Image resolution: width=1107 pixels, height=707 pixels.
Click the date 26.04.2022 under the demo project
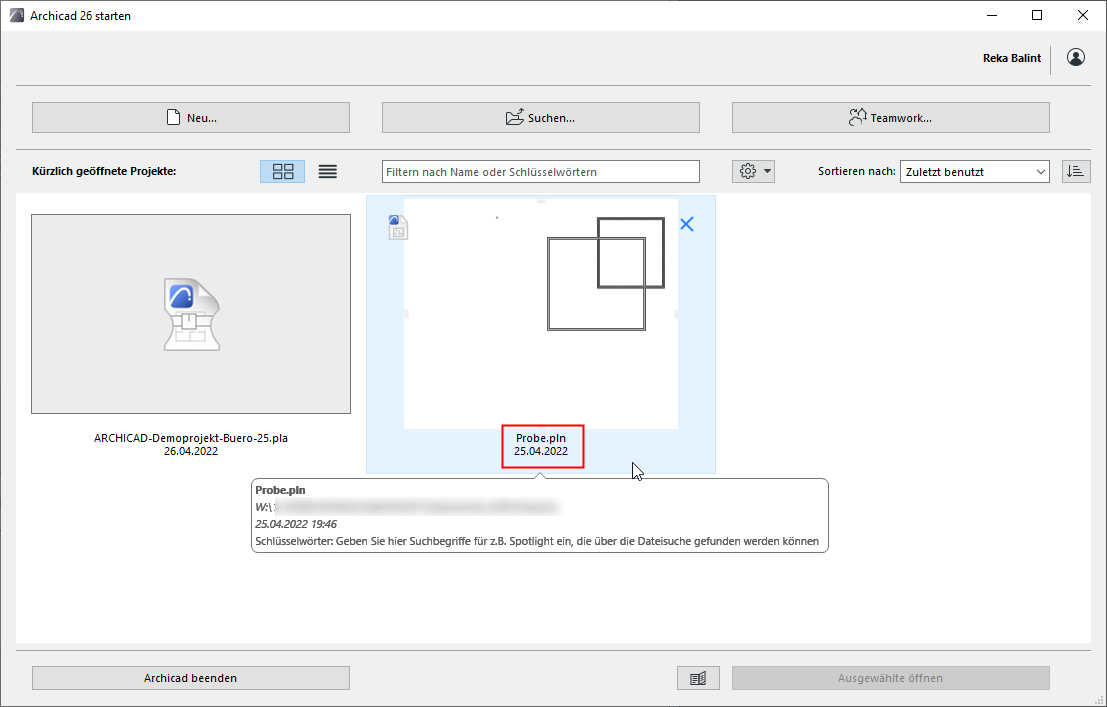[191, 451]
